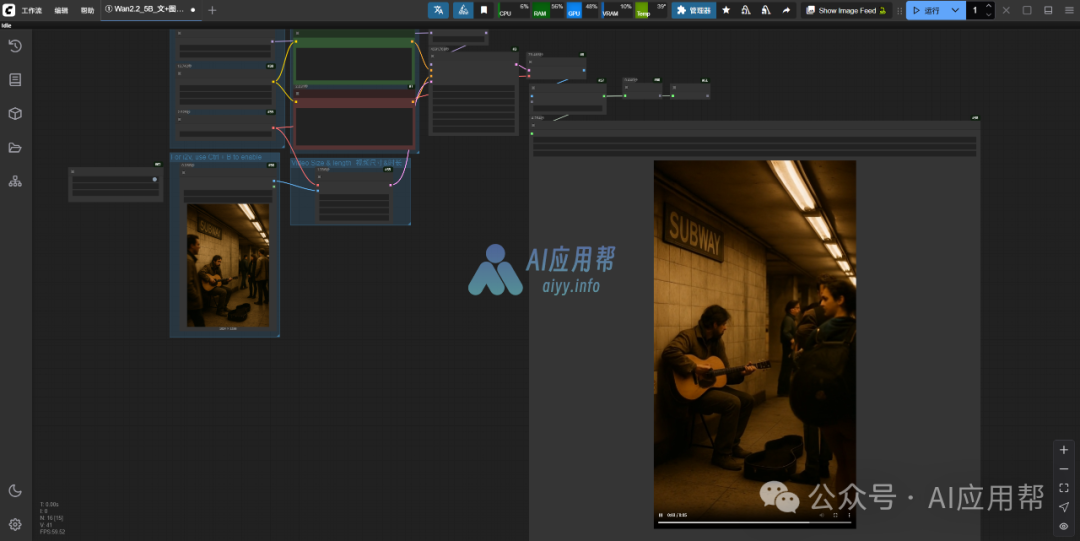Fit view to canvas icon
This screenshot has height=541, width=1080.
[x=1064, y=488]
